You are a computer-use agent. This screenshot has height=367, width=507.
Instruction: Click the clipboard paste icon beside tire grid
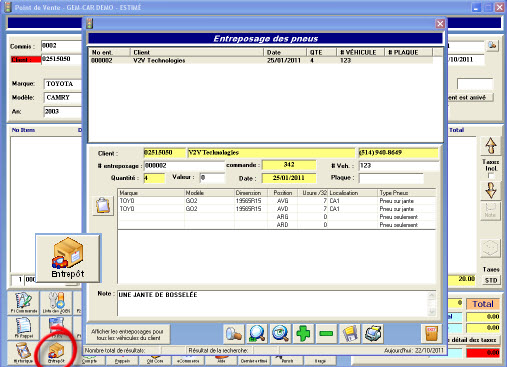103,206
